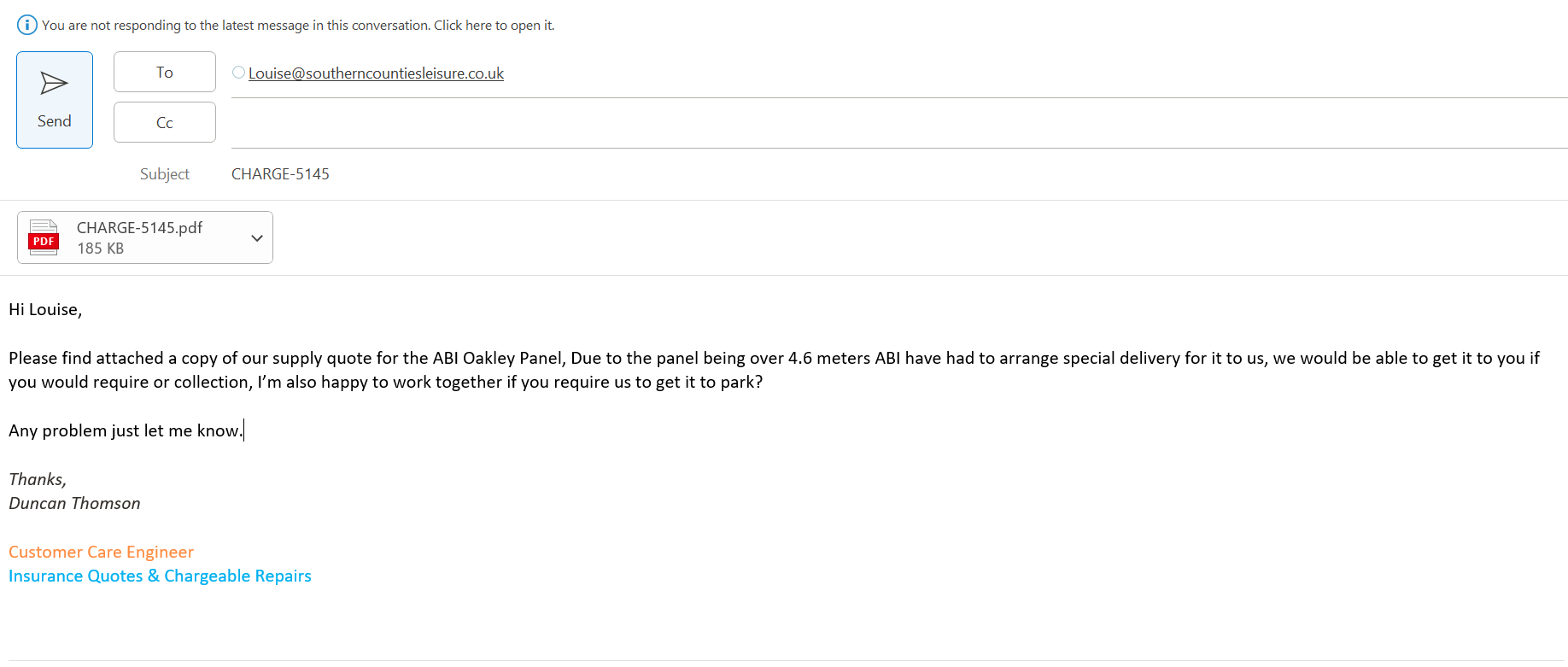This screenshot has height=667, width=1568.
Task: Select the CHARGE-5145.pdf attachment file name
Action: [x=139, y=228]
